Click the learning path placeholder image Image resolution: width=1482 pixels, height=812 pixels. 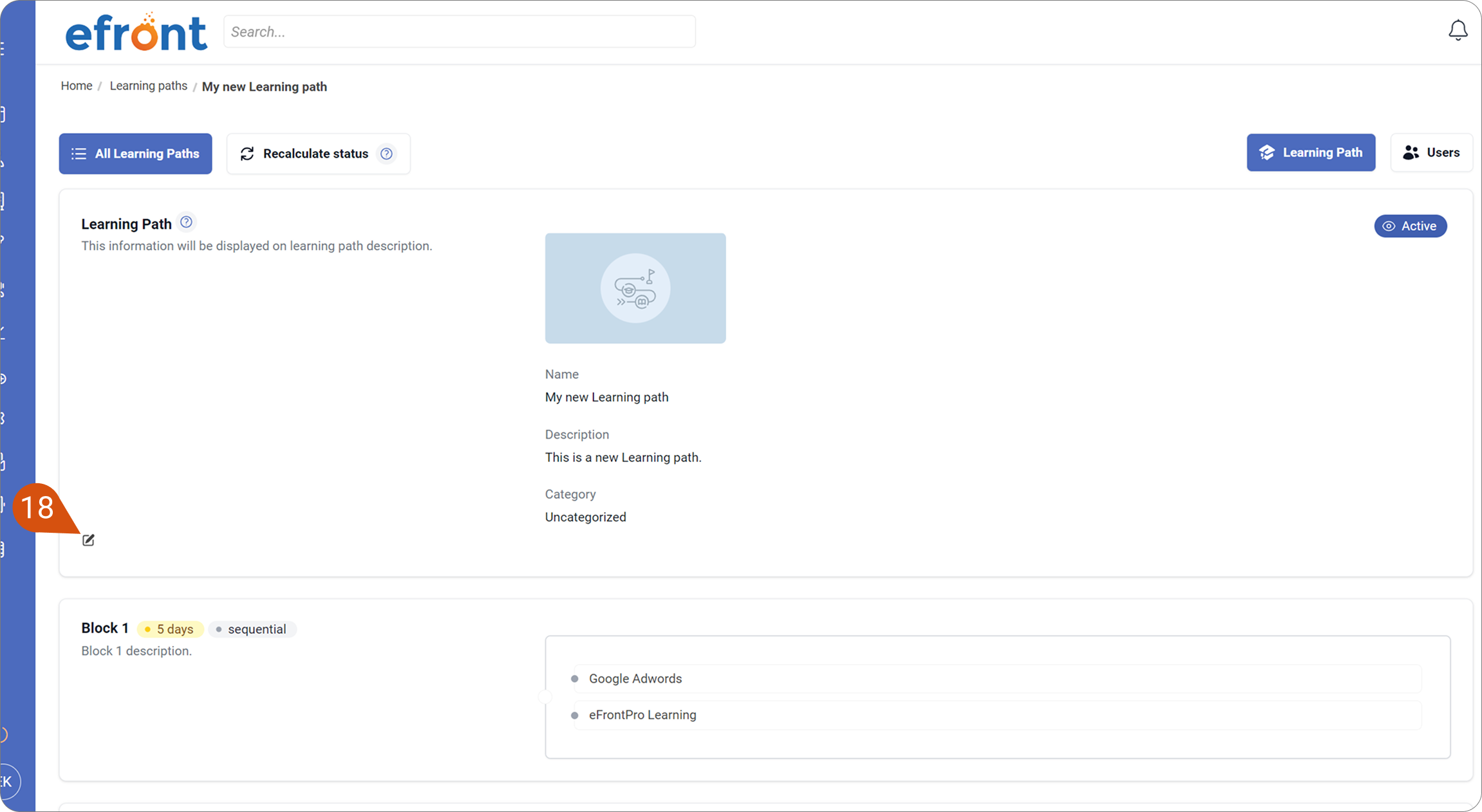pyautogui.click(x=635, y=288)
